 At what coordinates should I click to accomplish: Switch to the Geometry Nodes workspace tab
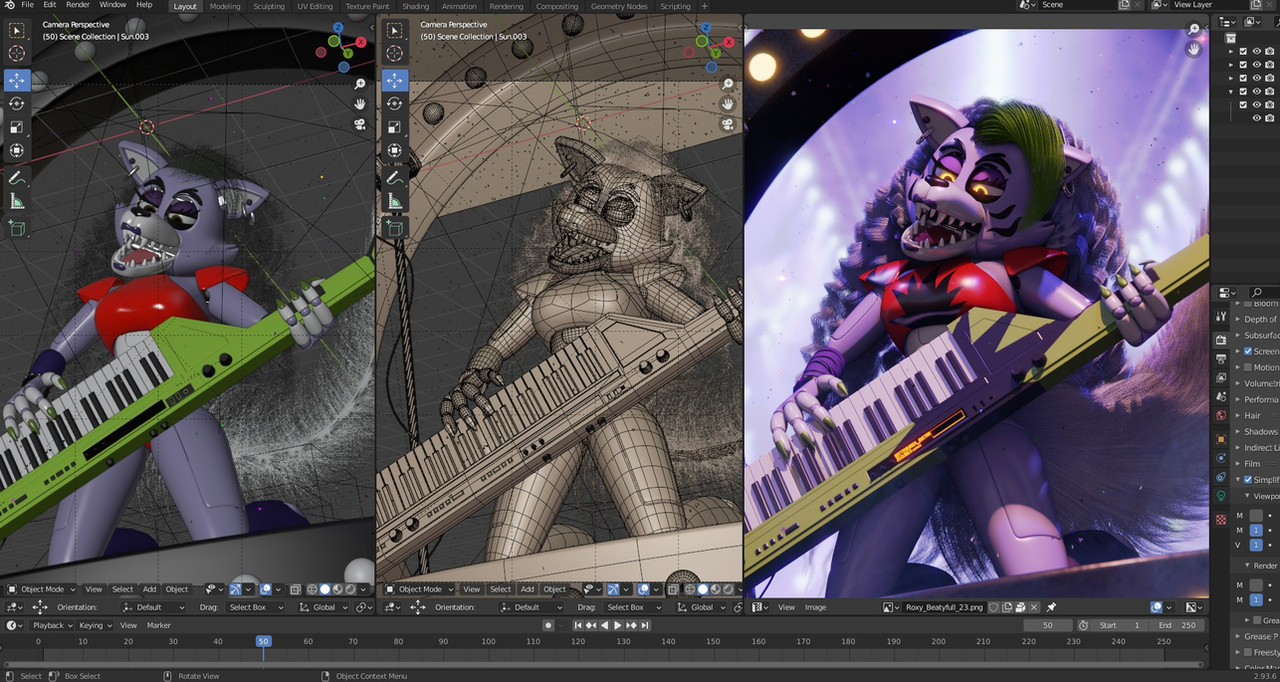click(619, 6)
